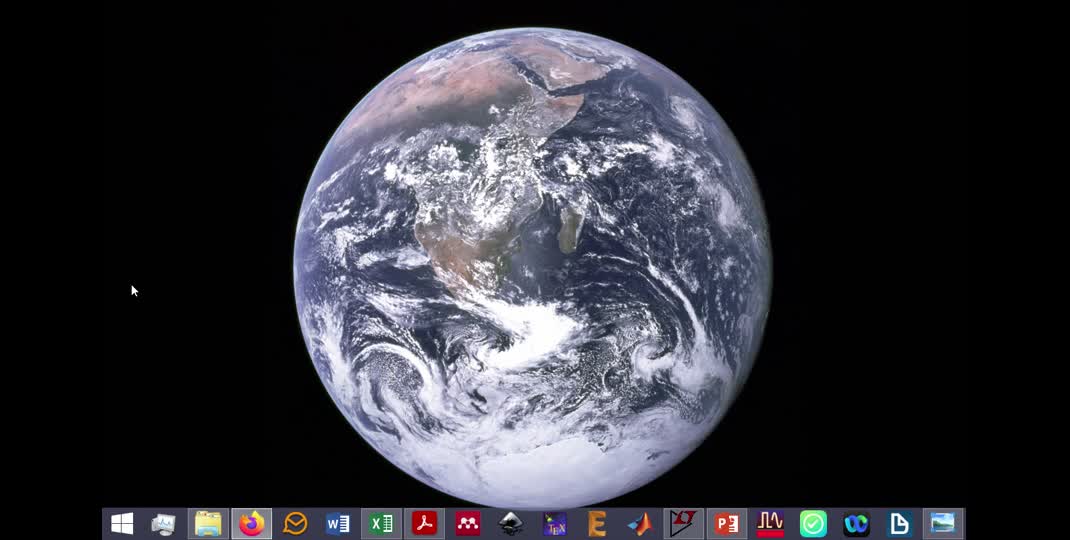The width and height of the screenshot is (1070, 540).
Task: Launch the system monitor taskbar icon
Action: [x=164, y=524]
